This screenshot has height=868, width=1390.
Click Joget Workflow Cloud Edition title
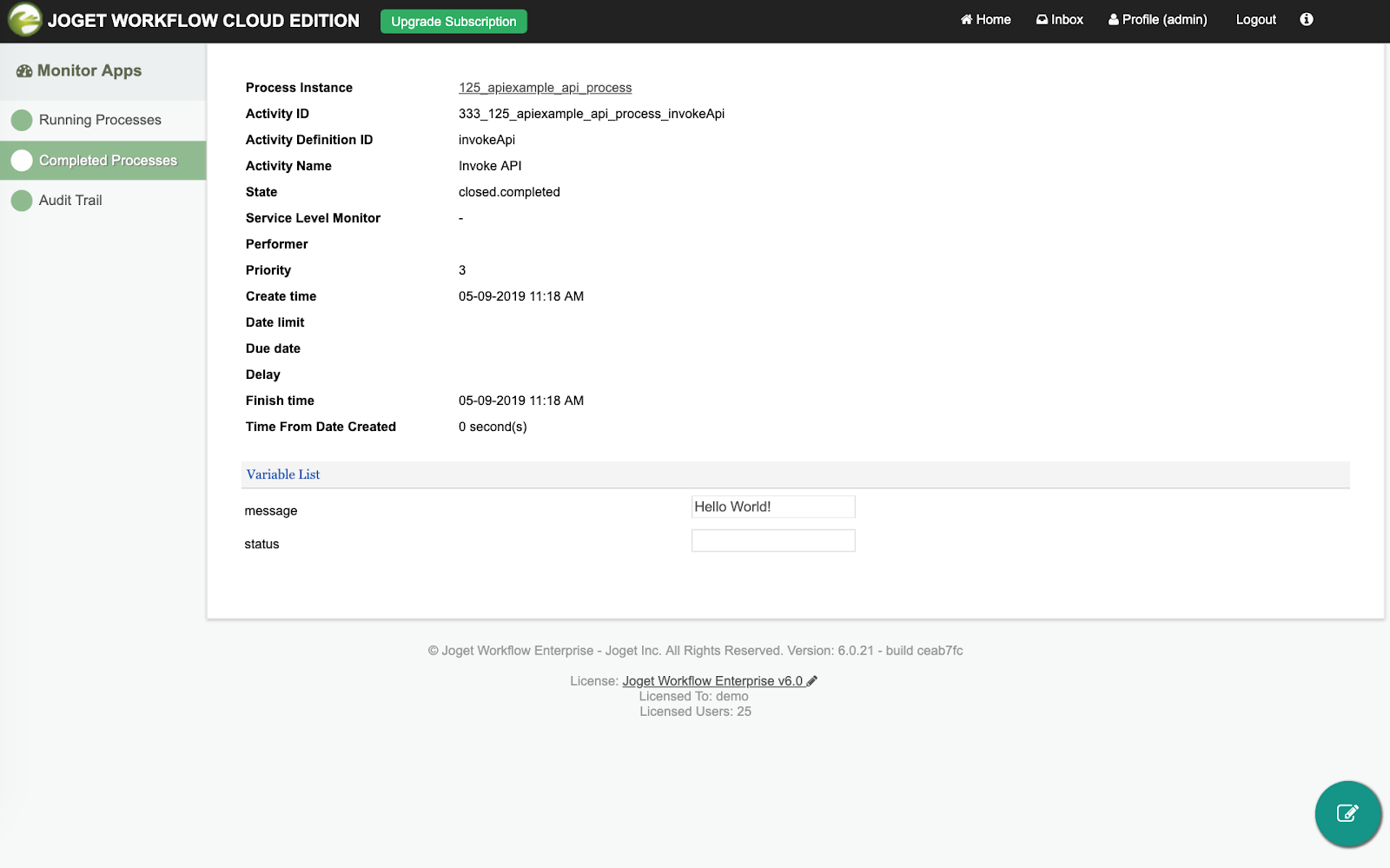[203, 21]
